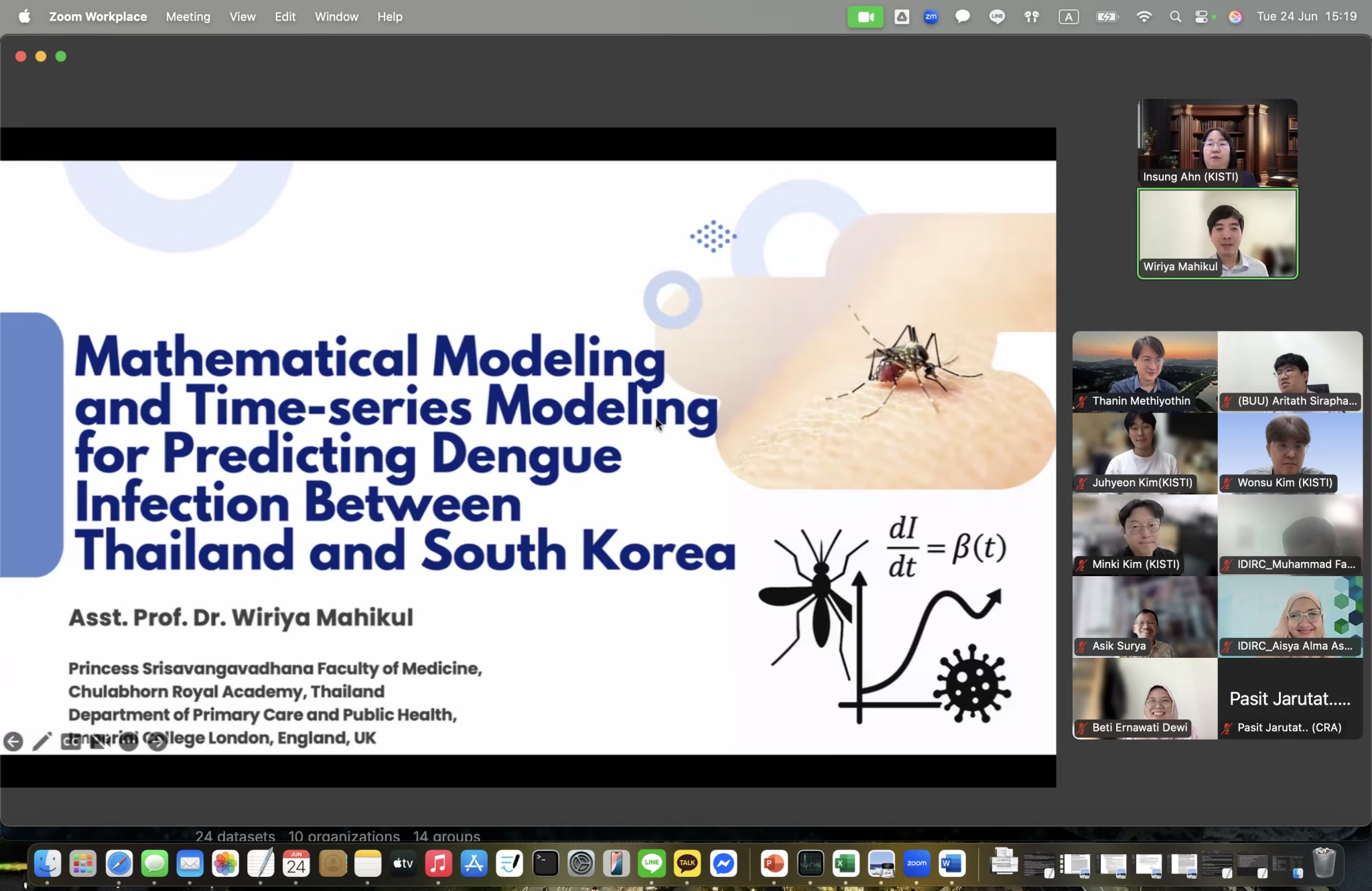
Task: Open Terminal from the Dock
Action: 545,864
